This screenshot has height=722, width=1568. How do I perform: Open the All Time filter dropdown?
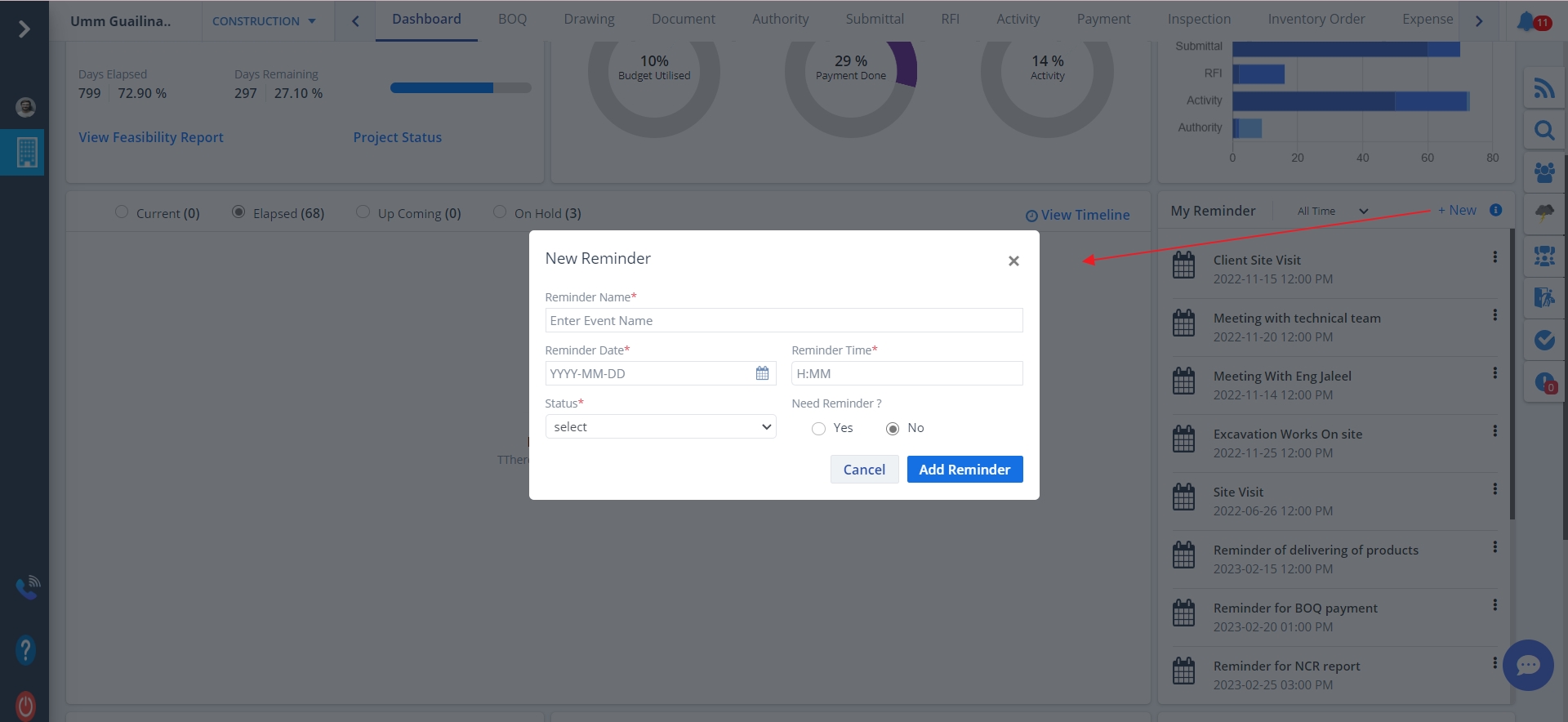(x=1332, y=212)
